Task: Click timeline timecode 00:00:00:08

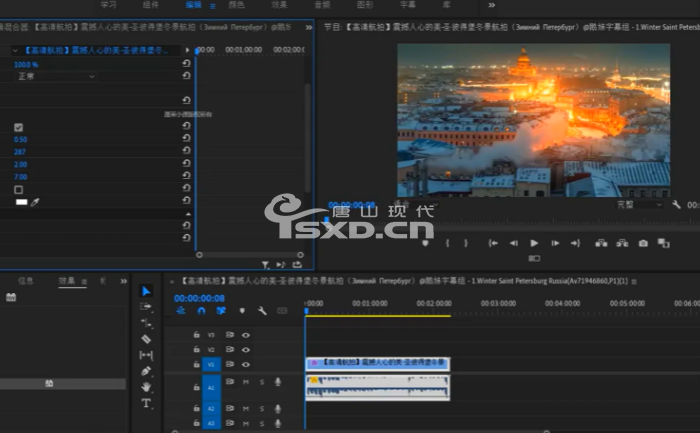Action: [199, 298]
